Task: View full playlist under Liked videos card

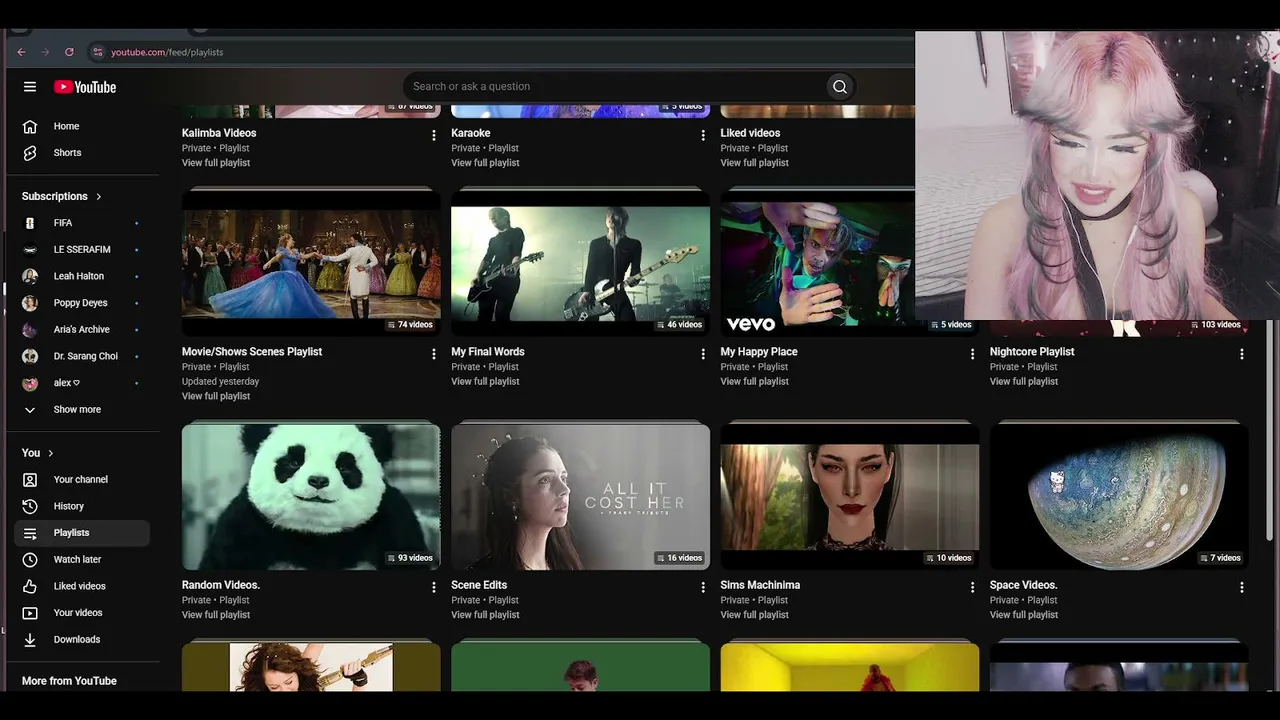Action: point(754,163)
